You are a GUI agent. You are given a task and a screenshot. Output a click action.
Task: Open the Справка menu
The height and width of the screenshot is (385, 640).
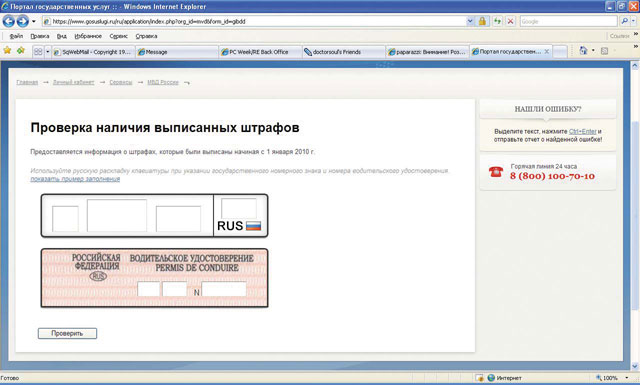pos(146,36)
